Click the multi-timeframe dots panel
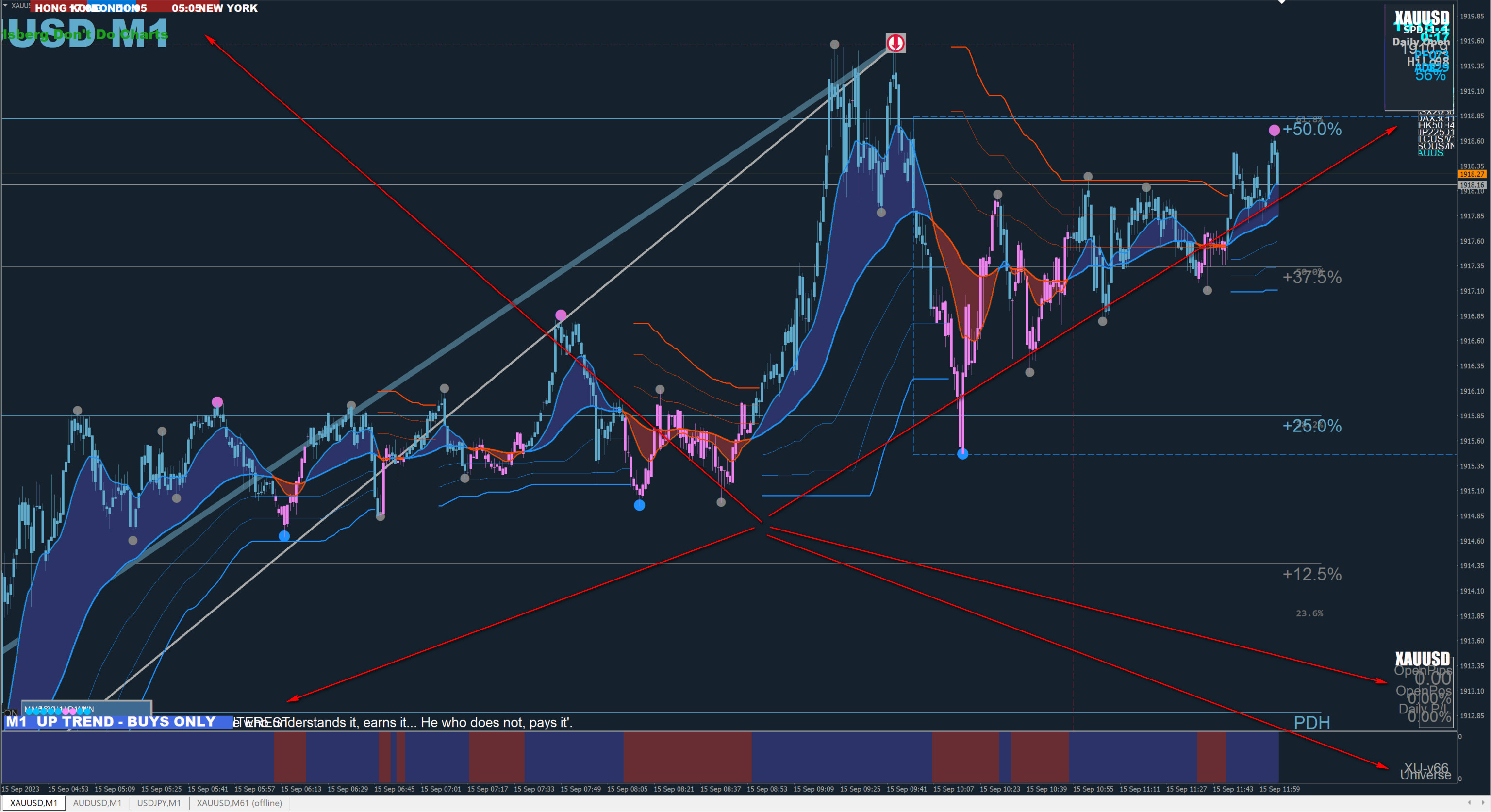Image resolution: width=1491 pixels, height=812 pixels. 87,709
